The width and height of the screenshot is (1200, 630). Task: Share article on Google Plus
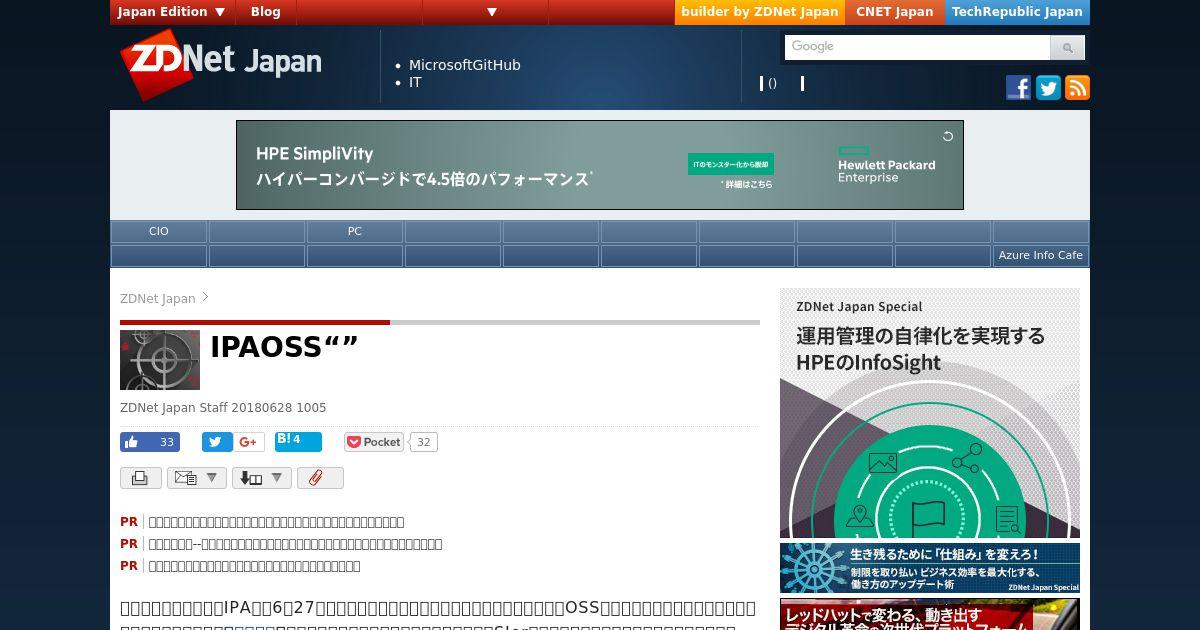click(x=249, y=442)
